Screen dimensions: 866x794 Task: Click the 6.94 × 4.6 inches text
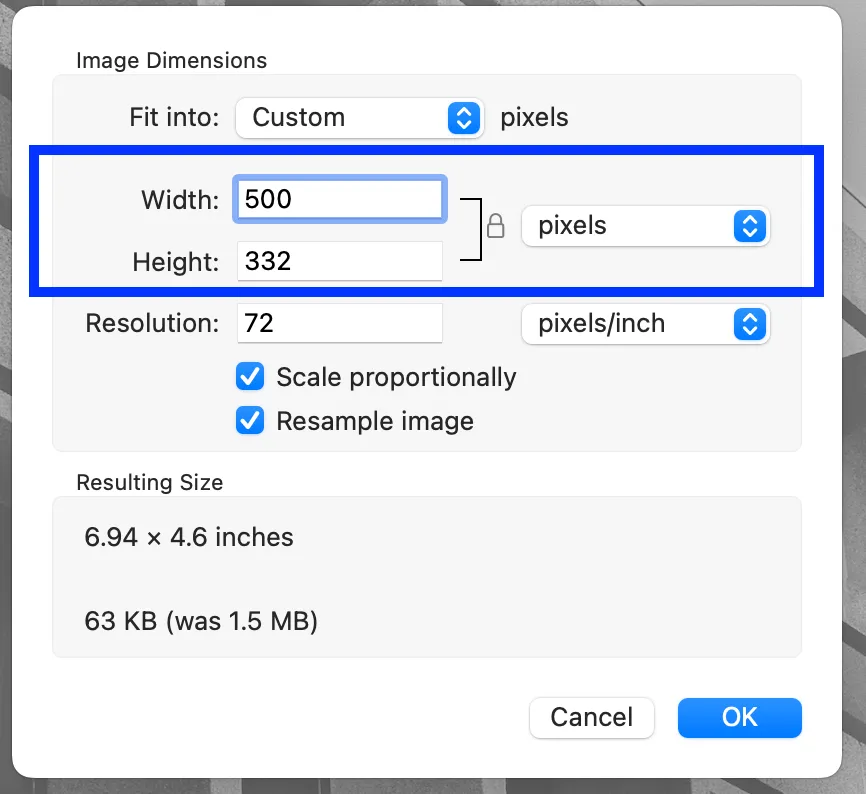click(189, 537)
